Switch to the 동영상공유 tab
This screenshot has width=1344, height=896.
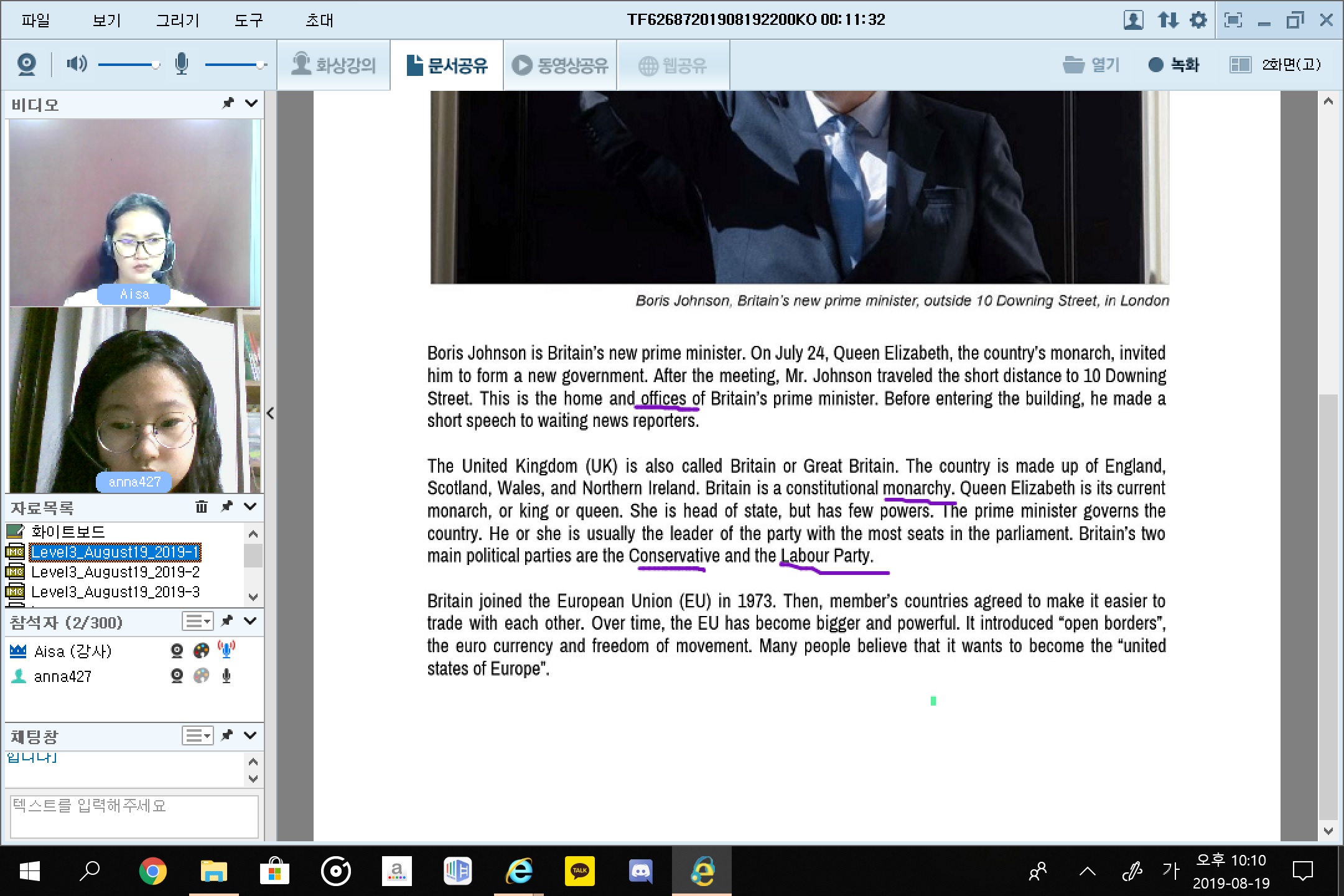point(560,65)
